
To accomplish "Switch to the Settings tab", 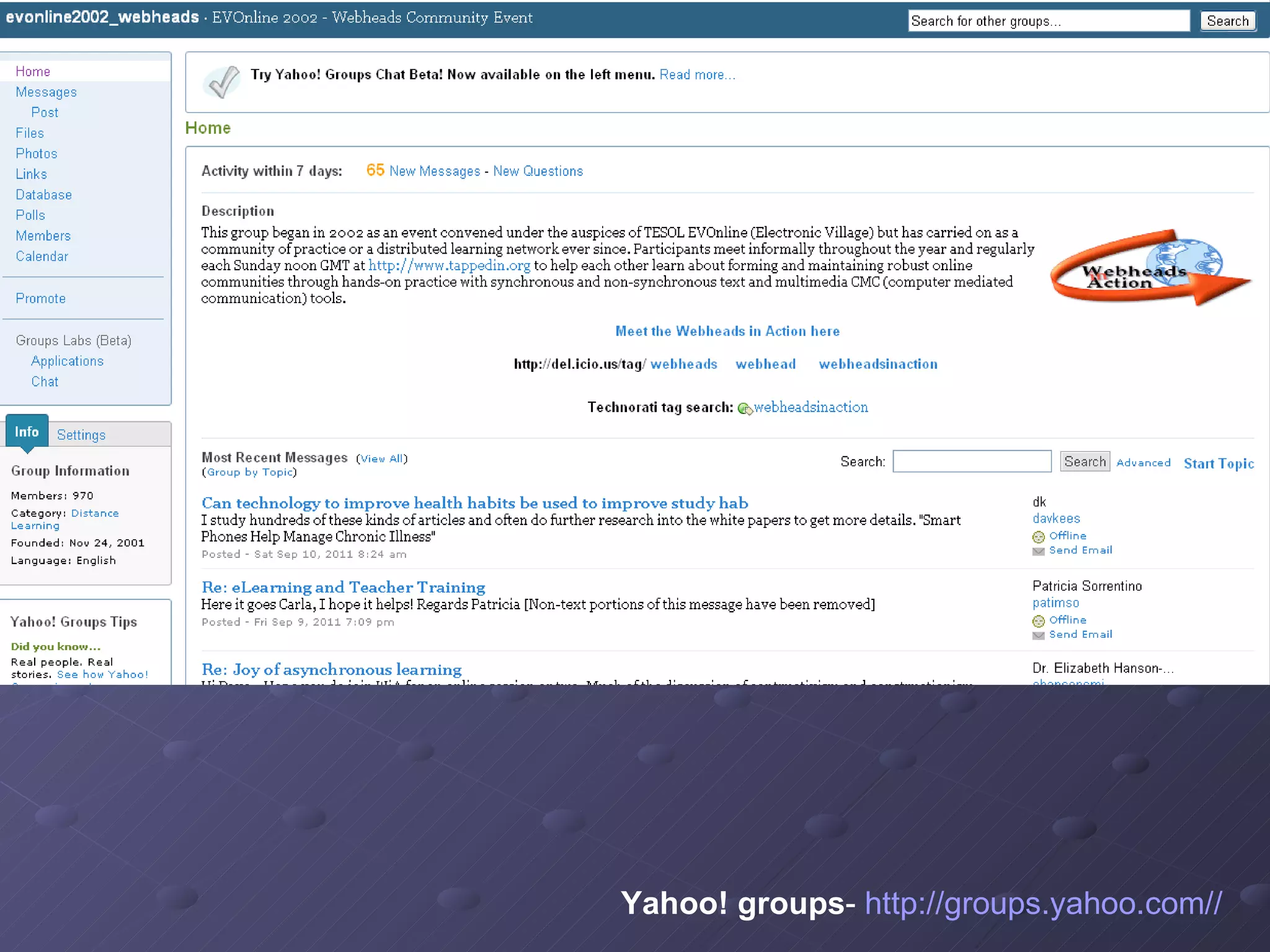I will coord(81,435).
